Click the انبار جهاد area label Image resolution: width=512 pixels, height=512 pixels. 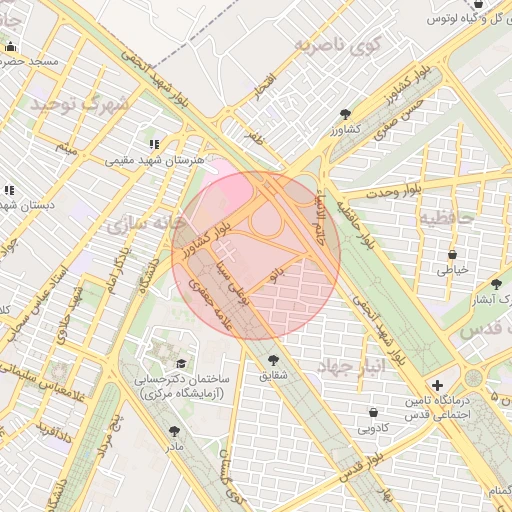coord(351,367)
